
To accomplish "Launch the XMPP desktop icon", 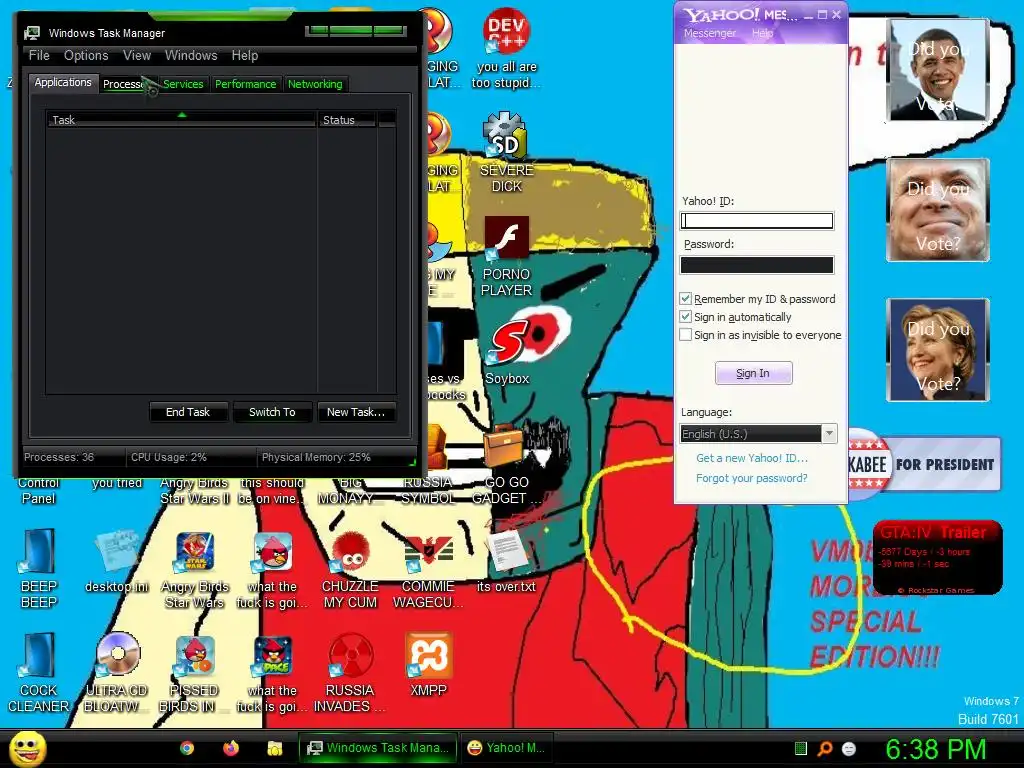I will point(428,655).
